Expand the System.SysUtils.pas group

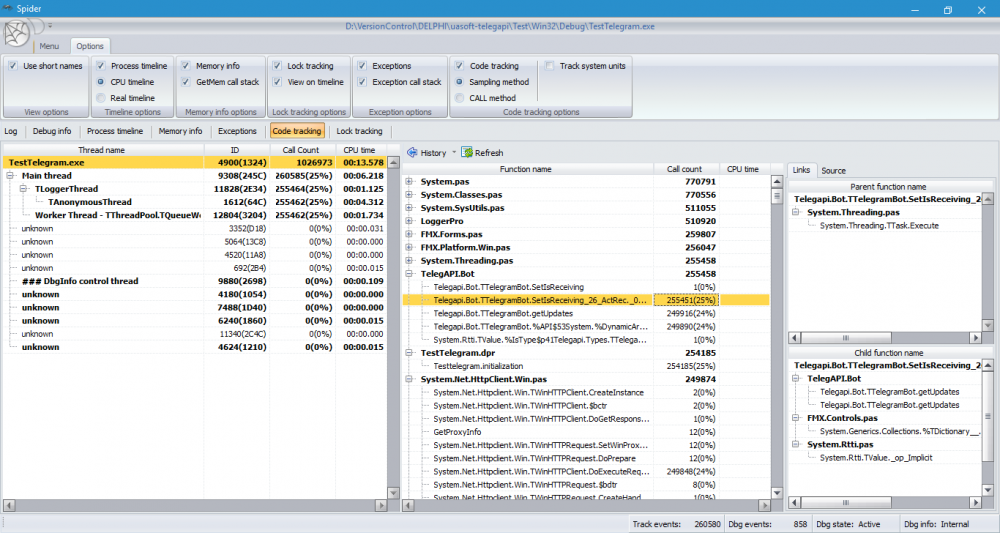tap(409, 208)
